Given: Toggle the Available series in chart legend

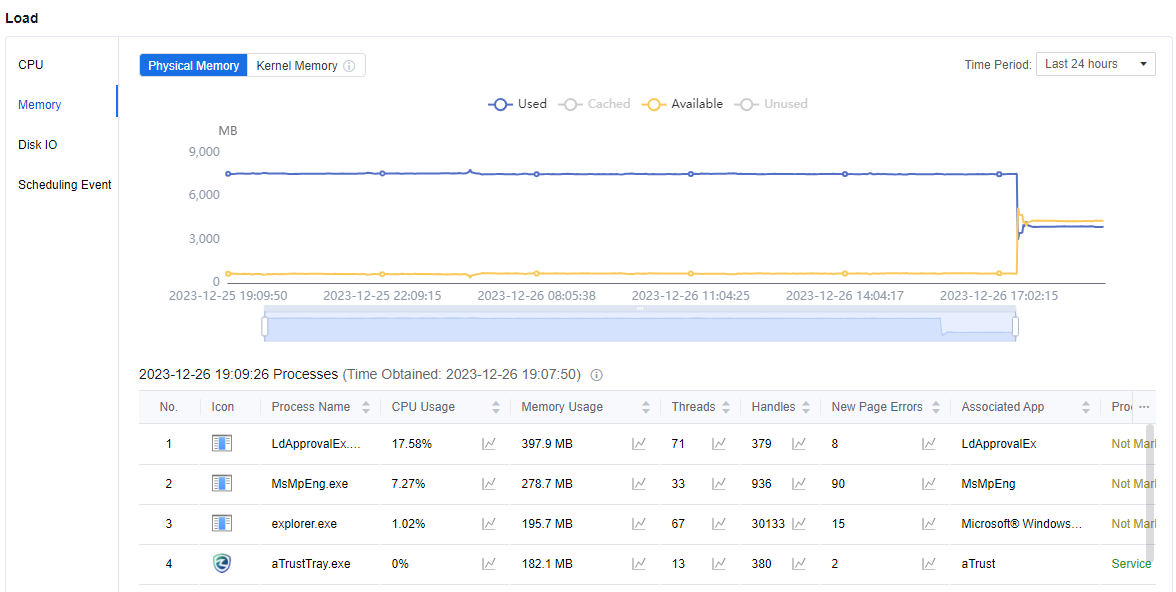Looking at the screenshot, I should [x=684, y=104].
